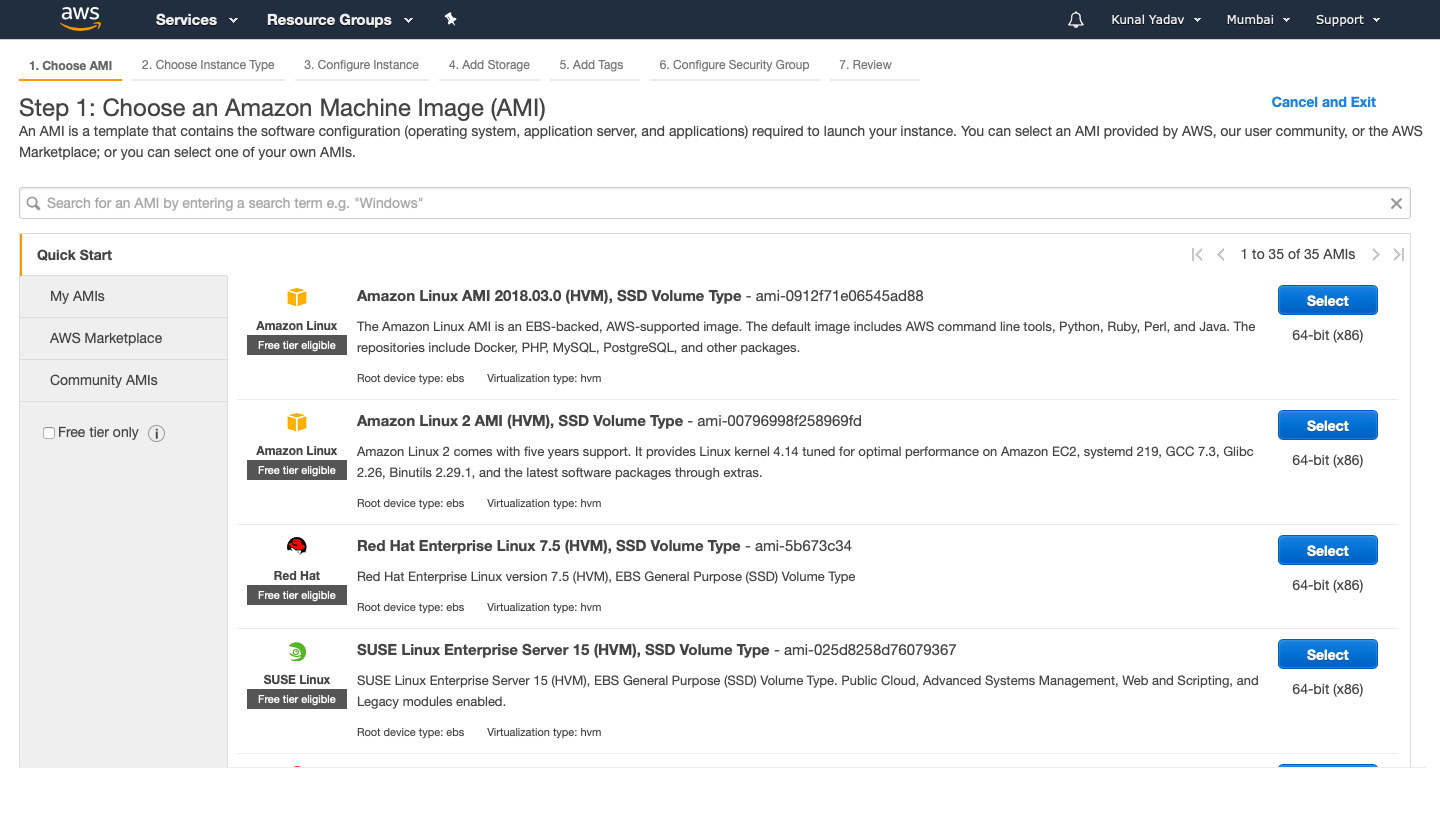Click the Free tier only info icon
1440x827 pixels.
click(x=156, y=433)
